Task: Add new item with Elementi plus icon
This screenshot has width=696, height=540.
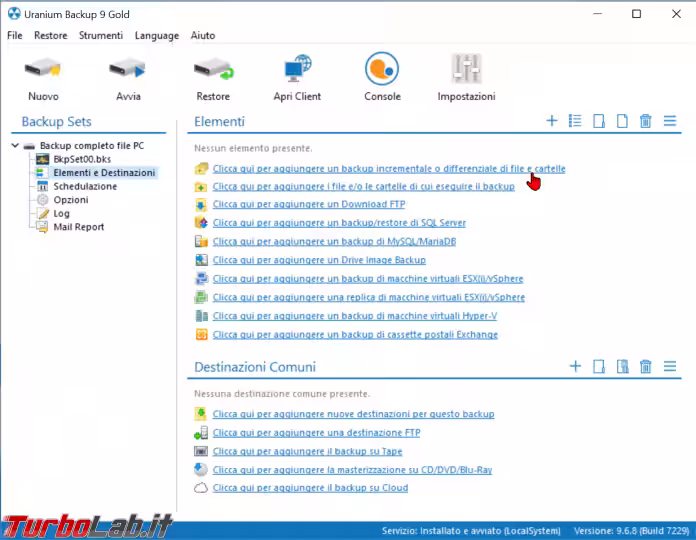Action: coord(552,121)
